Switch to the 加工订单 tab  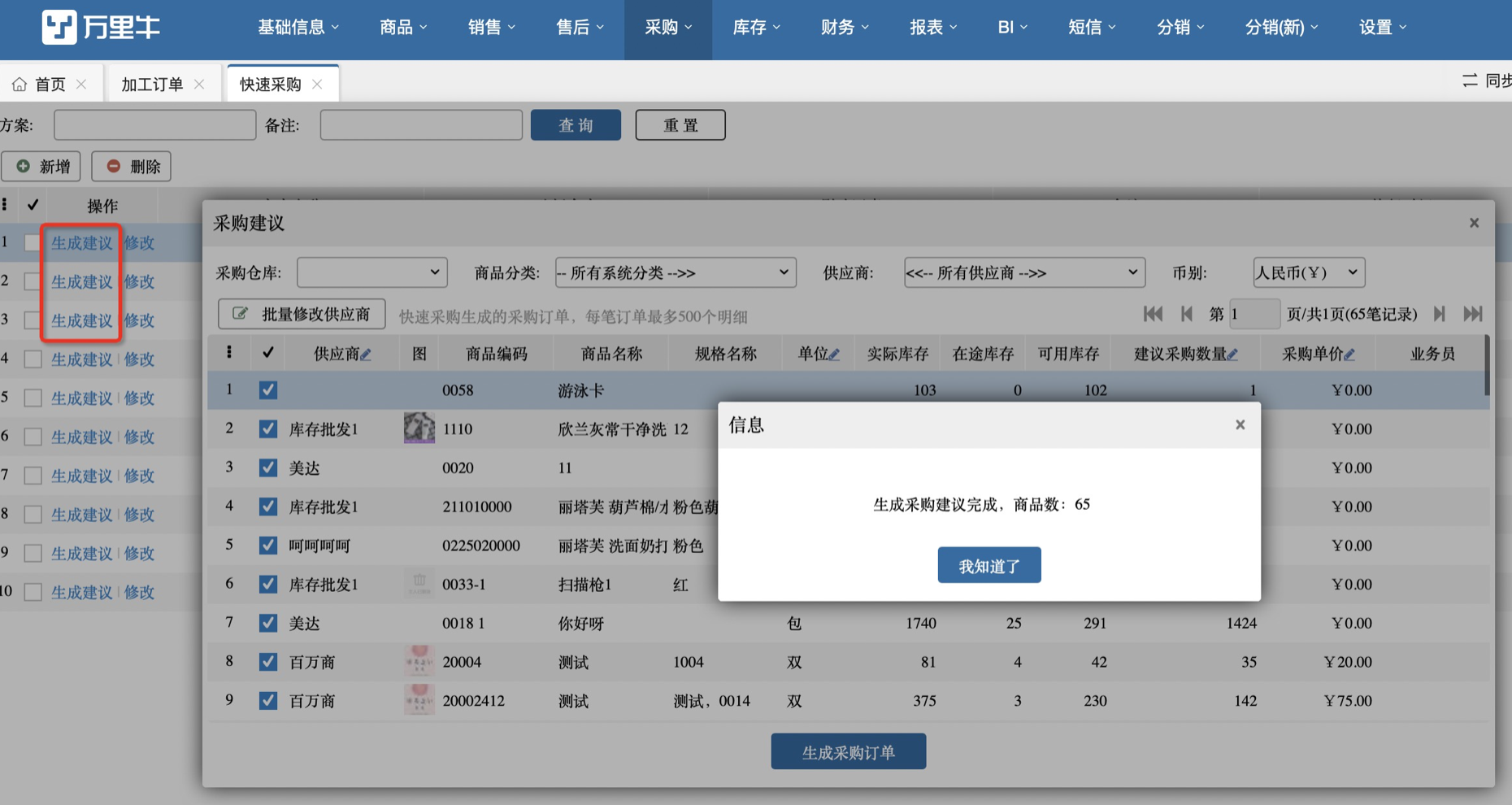pyautogui.click(x=153, y=84)
